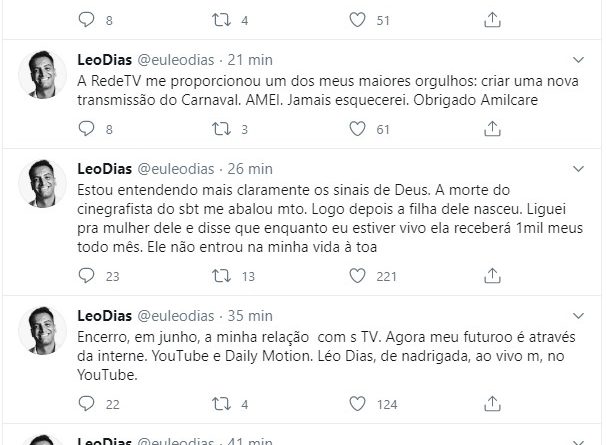Image resolution: width=607 pixels, height=445 pixels.
Task: Reply to the tweet about sinais de Deus
Action: coord(85,277)
